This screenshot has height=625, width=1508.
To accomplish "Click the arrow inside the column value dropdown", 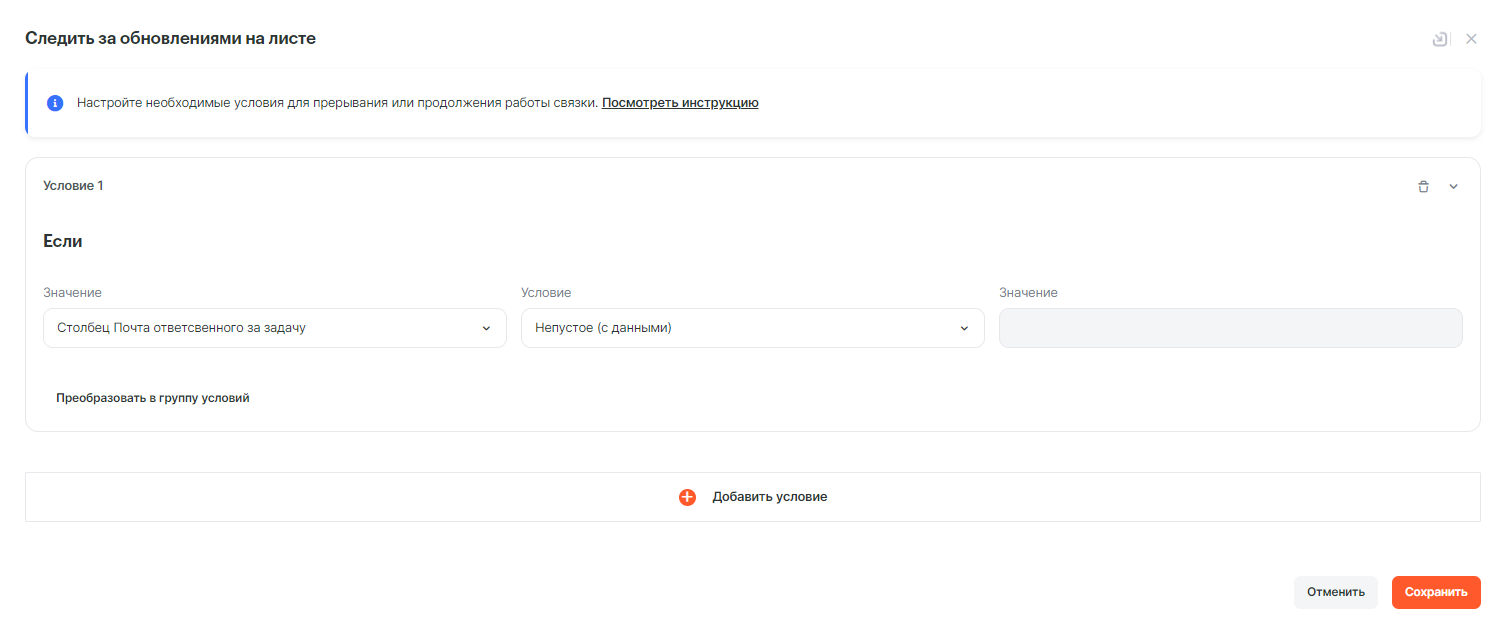I will [486, 328].
